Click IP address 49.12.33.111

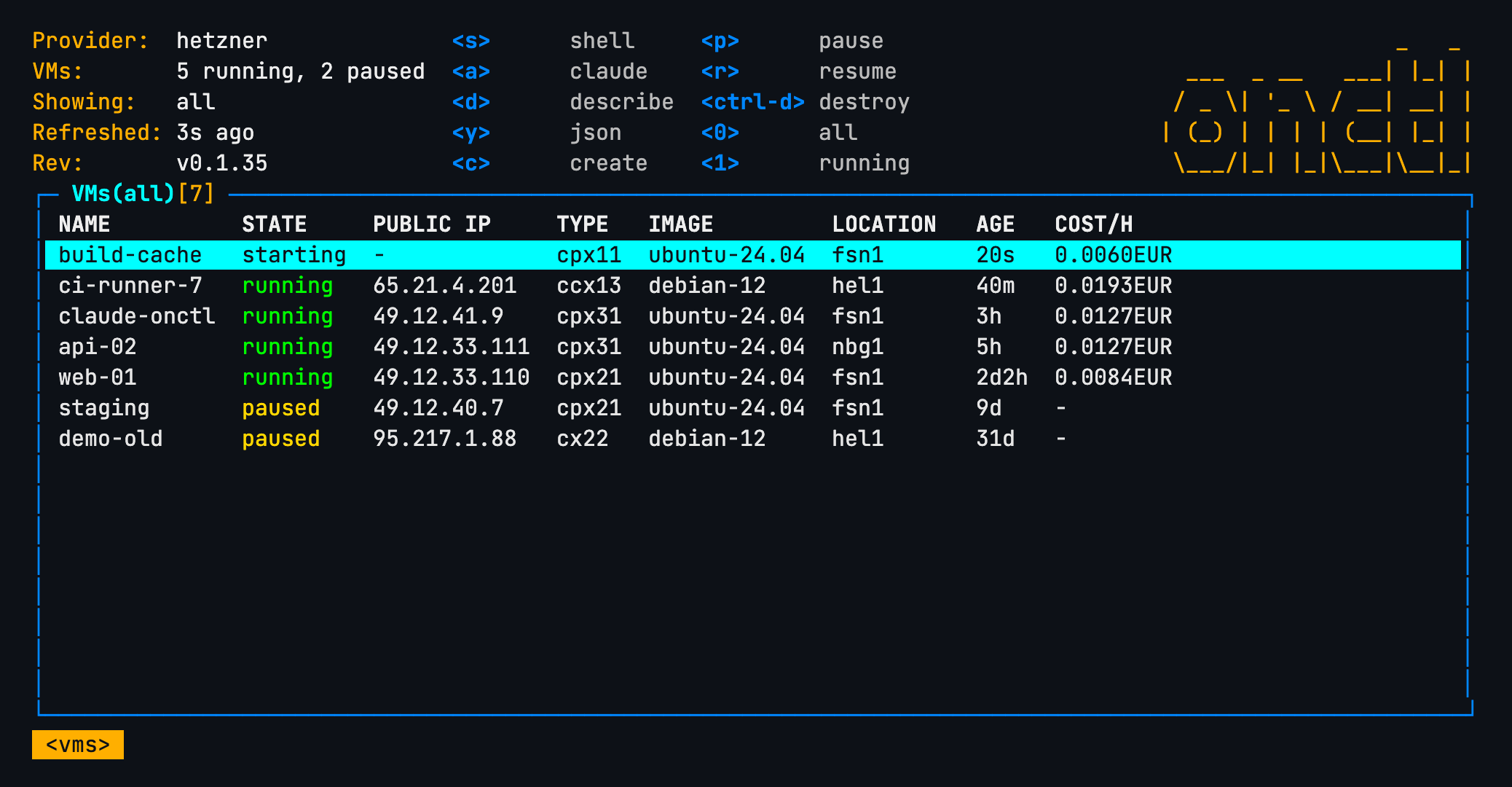click(451, 347)
